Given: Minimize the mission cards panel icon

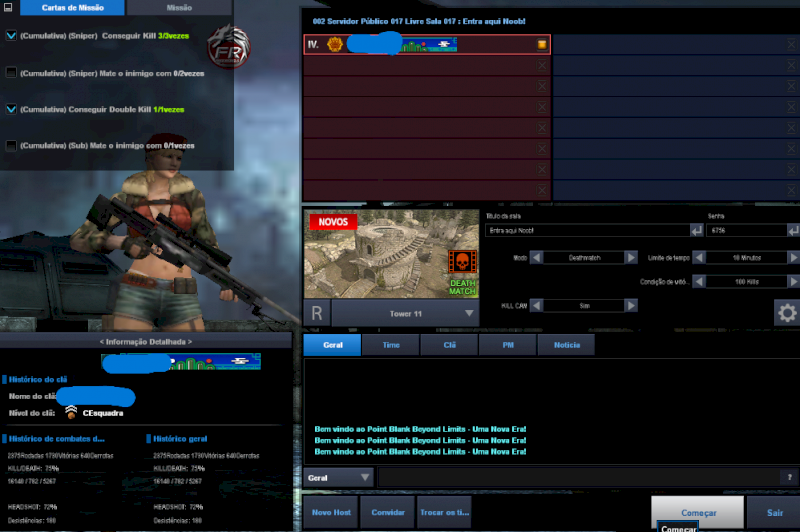Looking at the screenshot, I should [8, 7].
